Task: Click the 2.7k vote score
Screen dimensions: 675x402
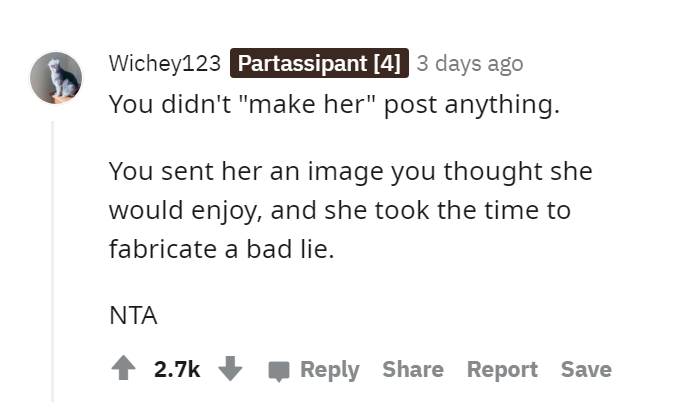Action: (177, 369)
